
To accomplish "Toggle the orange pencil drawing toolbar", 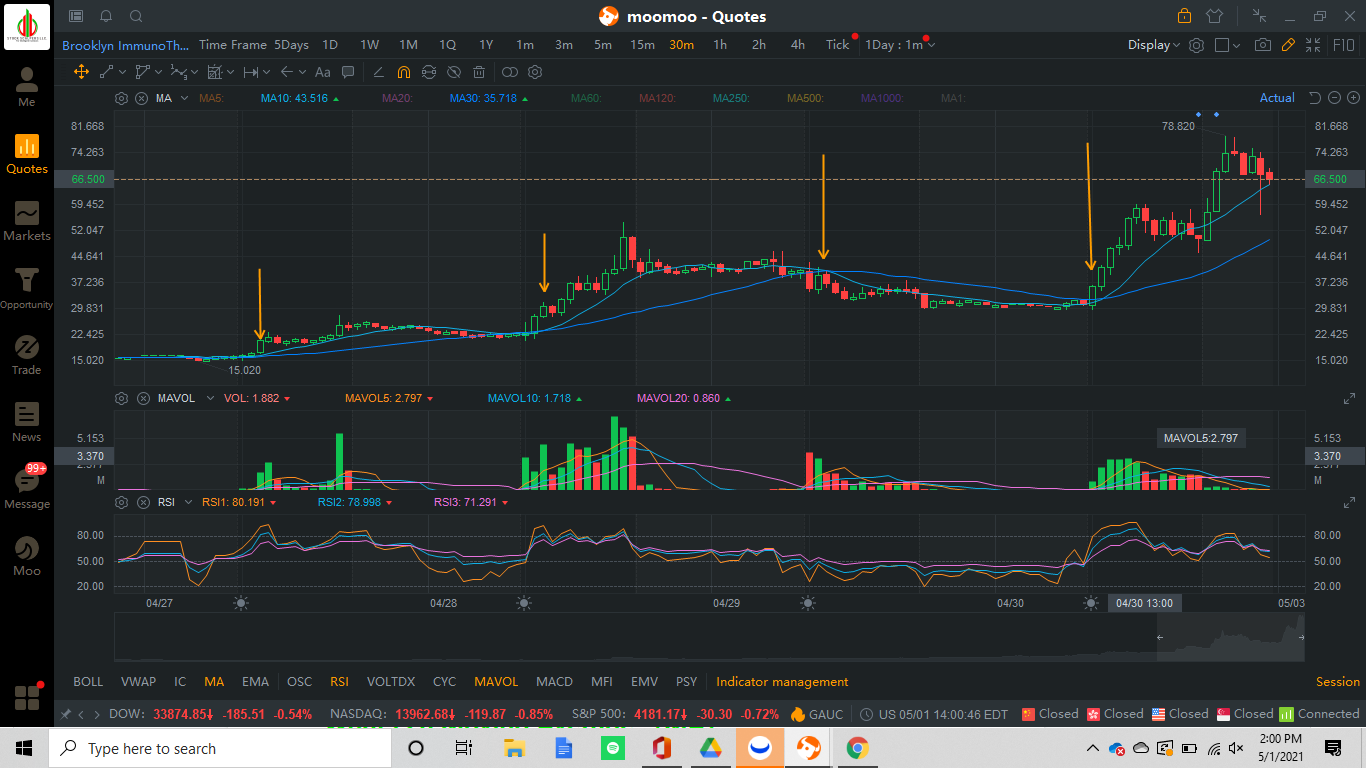I will coord(1289,45).
